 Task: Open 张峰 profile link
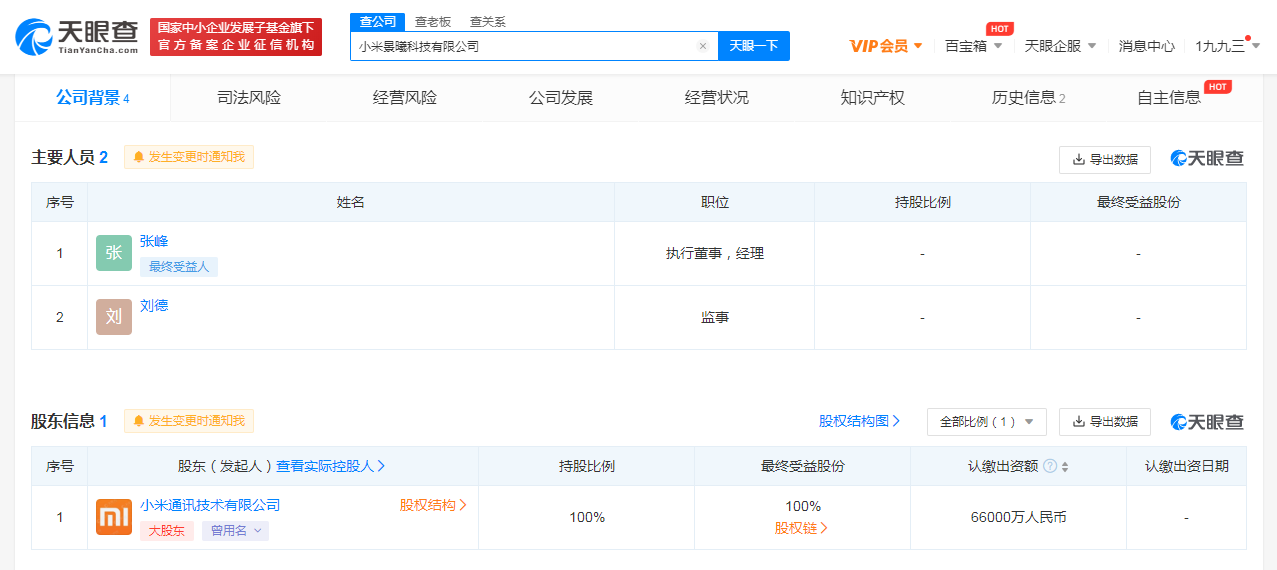(154, 241)
